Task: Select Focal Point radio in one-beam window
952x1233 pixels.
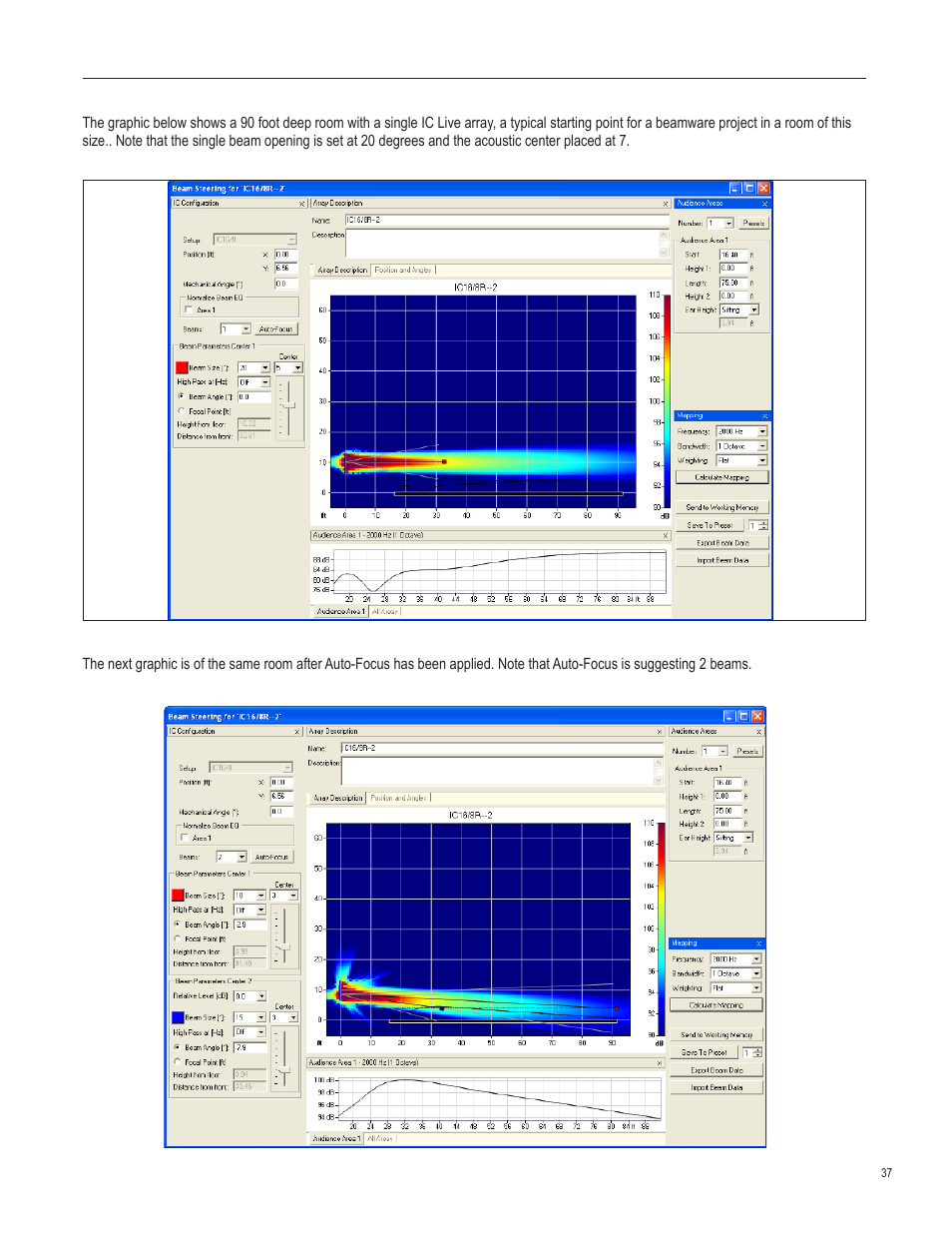Action: pyautogui.click(x=182, y=411)
